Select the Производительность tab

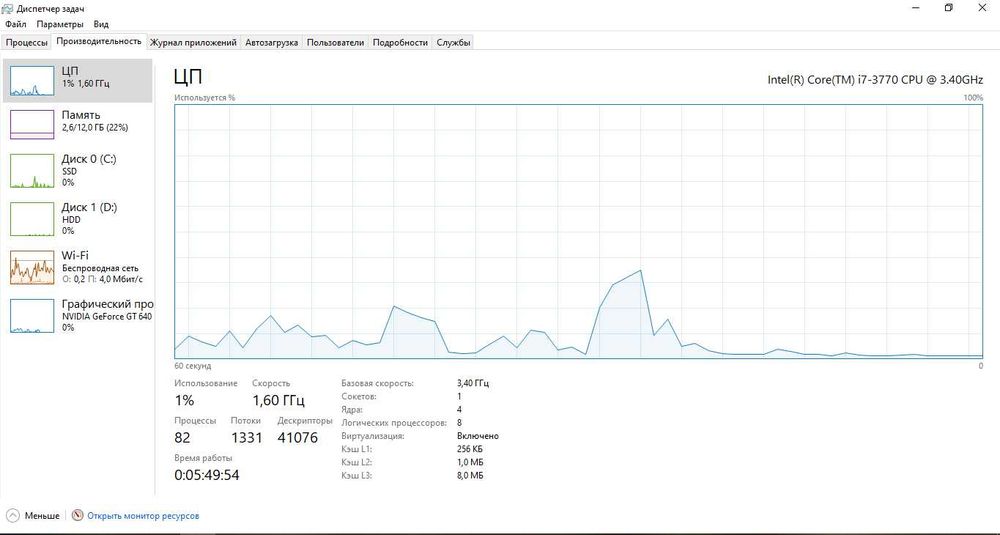tap(99, 41)
